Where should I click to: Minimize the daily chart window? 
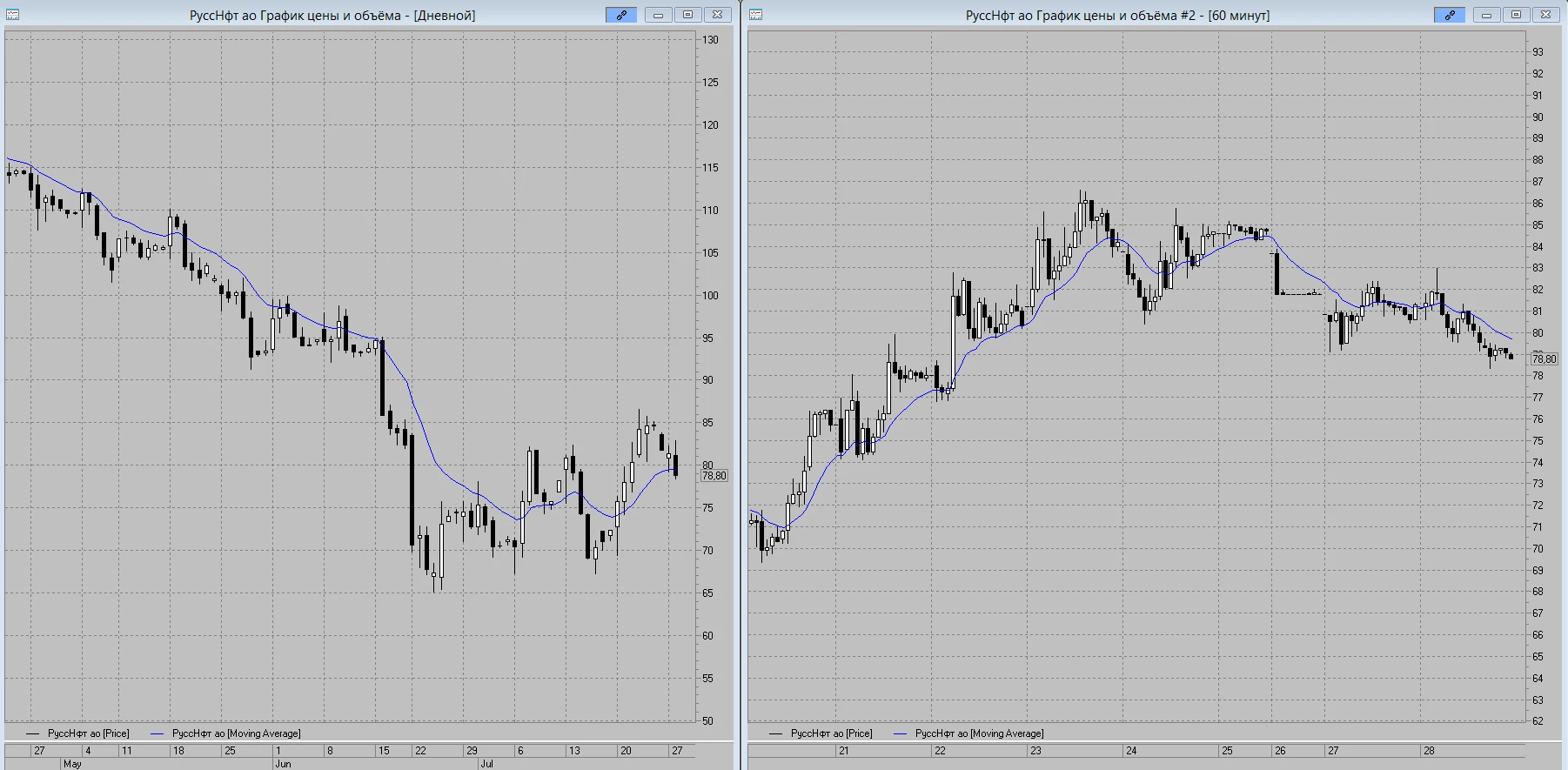point(659,15)
